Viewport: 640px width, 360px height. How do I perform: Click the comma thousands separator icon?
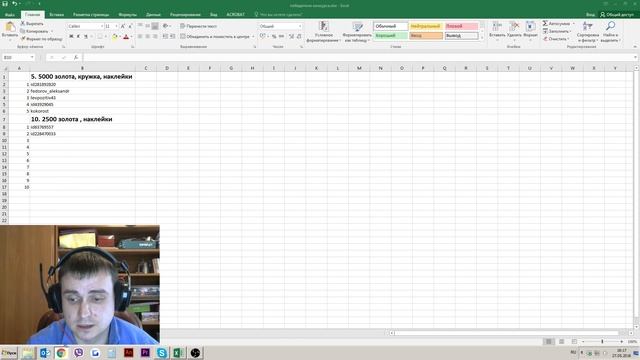pos(282,37)
